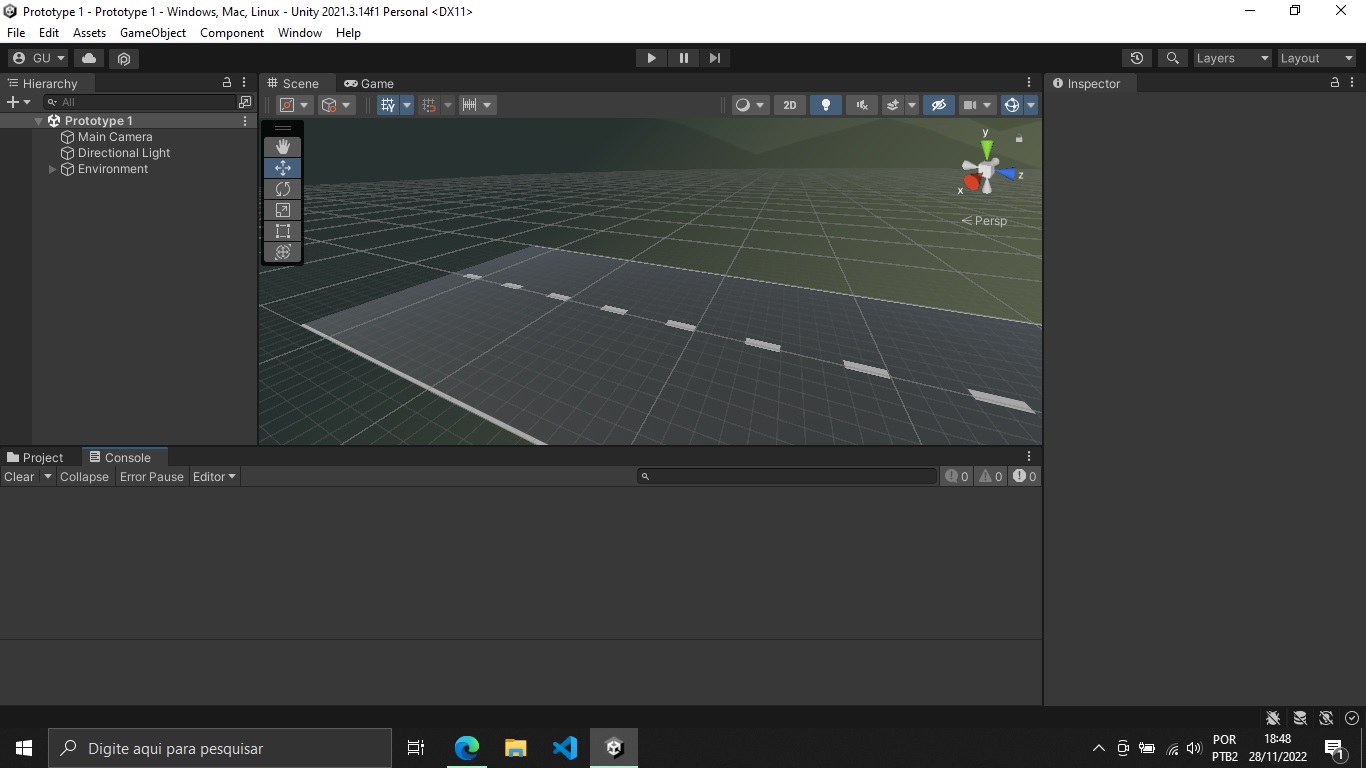This screenshot has height=768, width=1366.
Task: Open Undo History clock icon
Action: 1136,58
